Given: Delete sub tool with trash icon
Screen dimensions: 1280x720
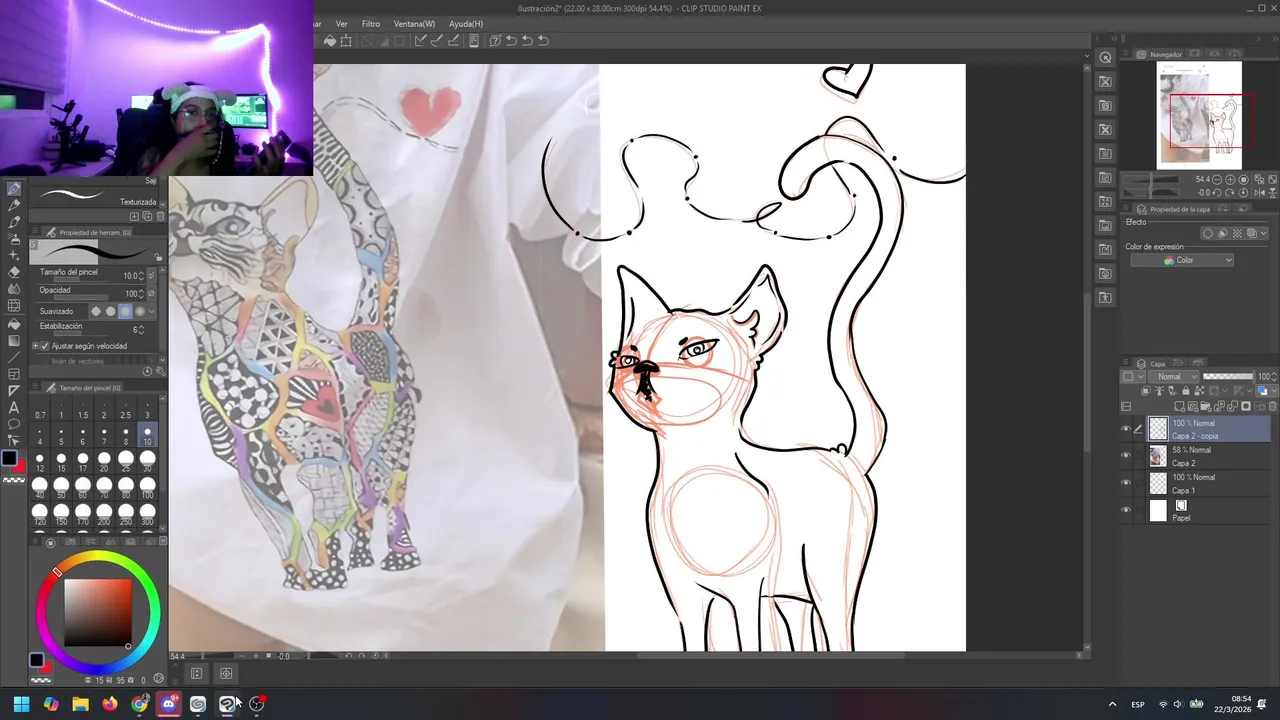Looking at the screenshot, I should [160, 216].
